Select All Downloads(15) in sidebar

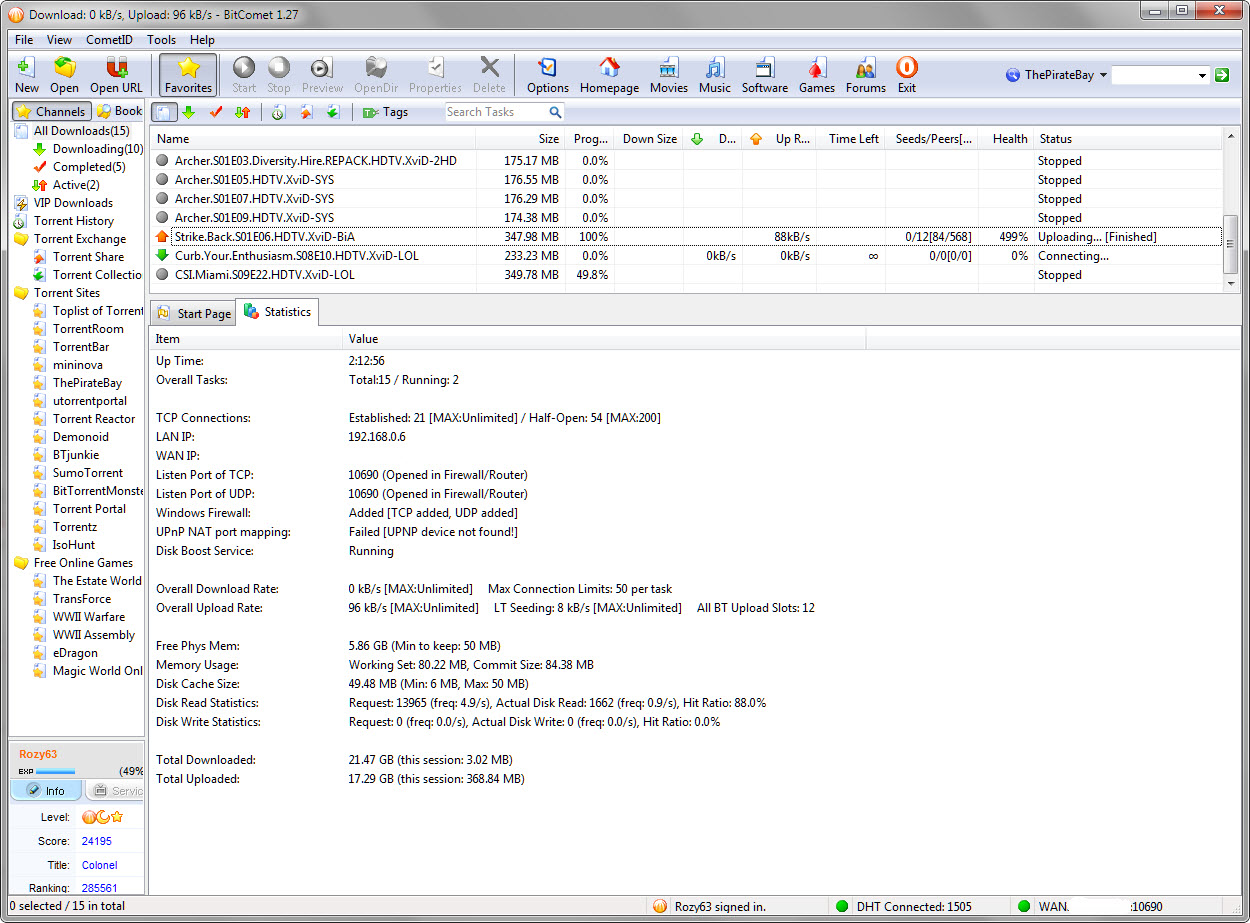click(72, 131)
